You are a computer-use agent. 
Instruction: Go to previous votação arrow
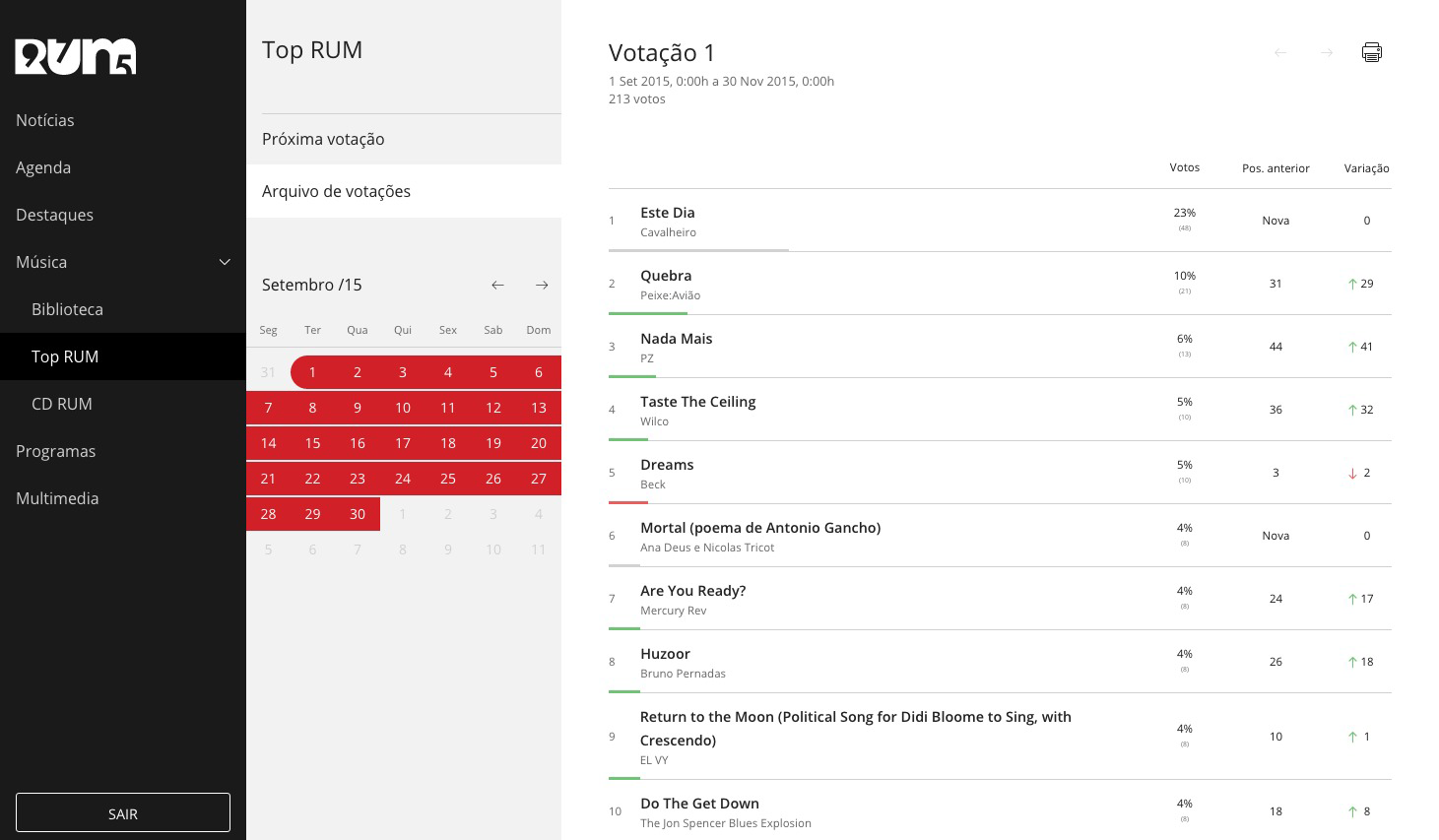pos(1280,52)
